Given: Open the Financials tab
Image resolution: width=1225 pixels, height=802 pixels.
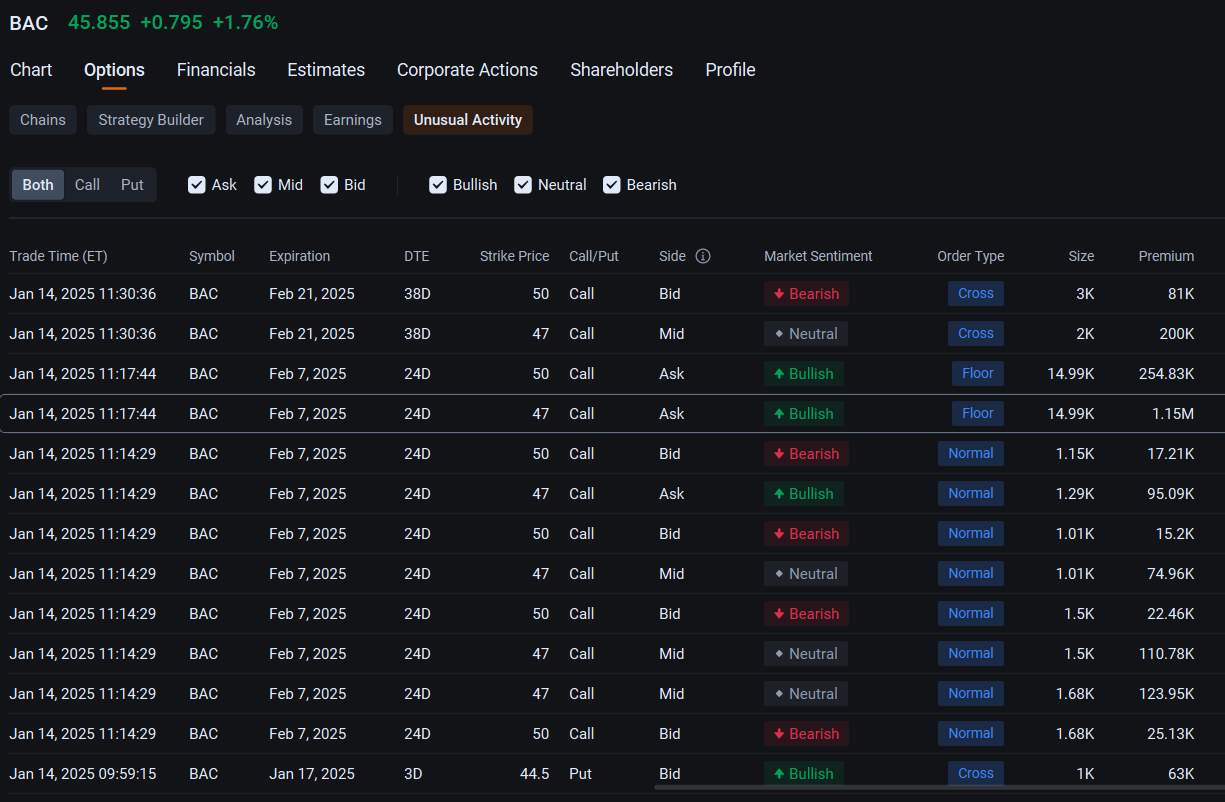Looking at the screenshot, I should point(216,70).
